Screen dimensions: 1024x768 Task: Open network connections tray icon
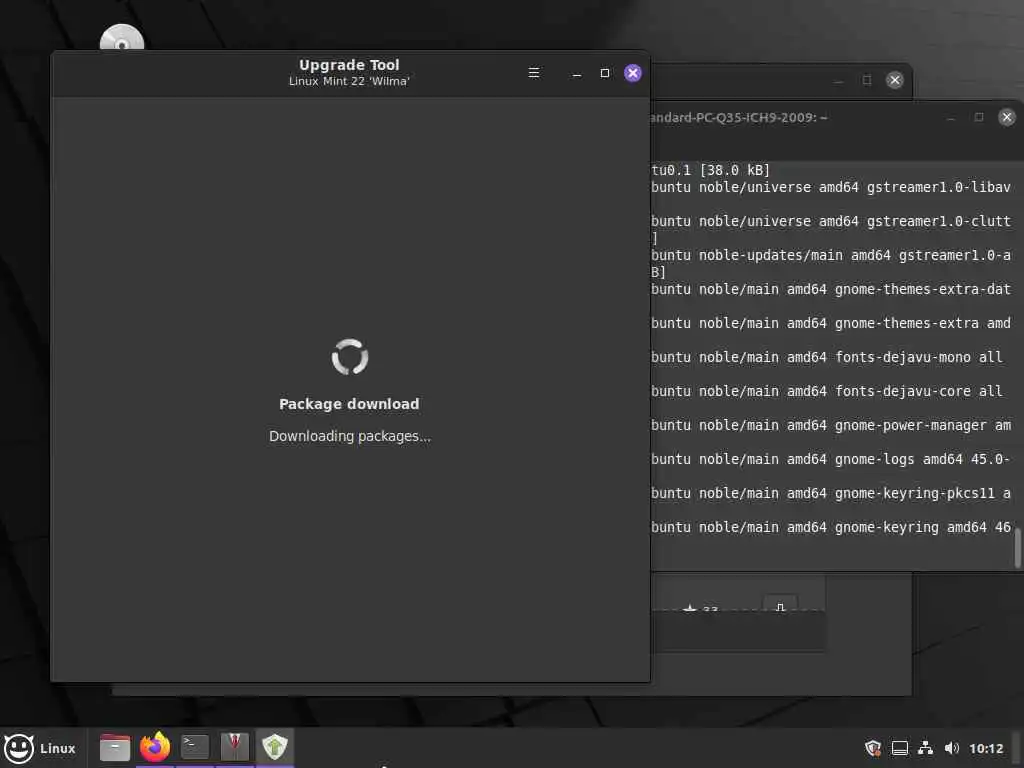pos(925,748)
